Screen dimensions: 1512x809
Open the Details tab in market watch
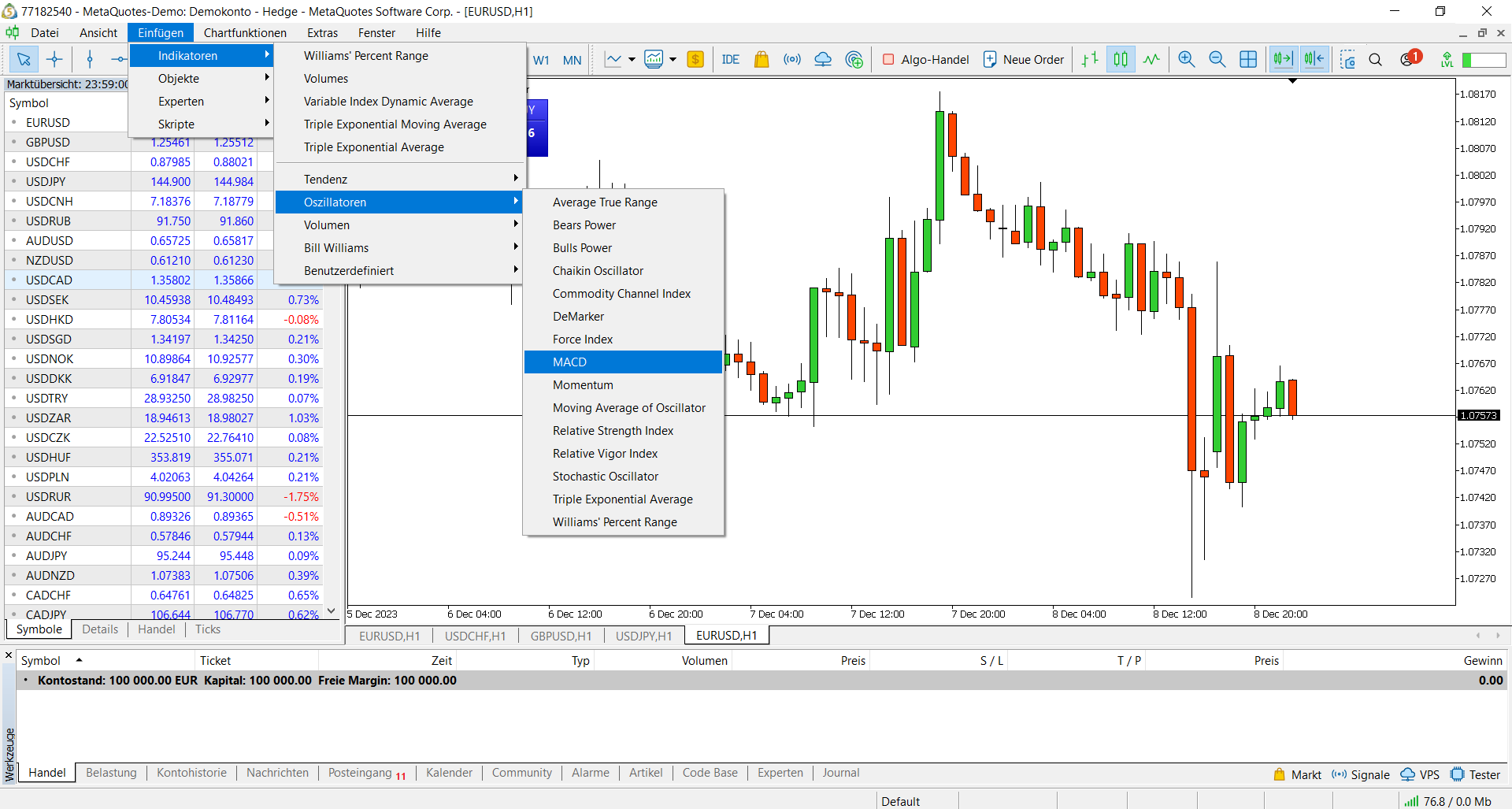[x=100, y=629]
